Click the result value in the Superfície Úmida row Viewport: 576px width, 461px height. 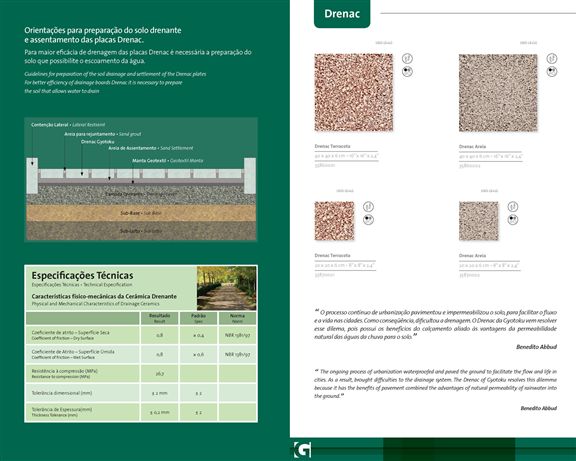[x=159, y=354]
